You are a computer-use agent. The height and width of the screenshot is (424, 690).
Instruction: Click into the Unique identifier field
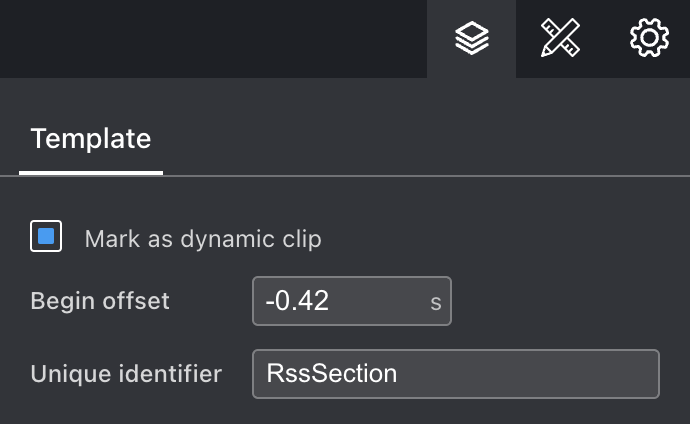click(455, 374)
